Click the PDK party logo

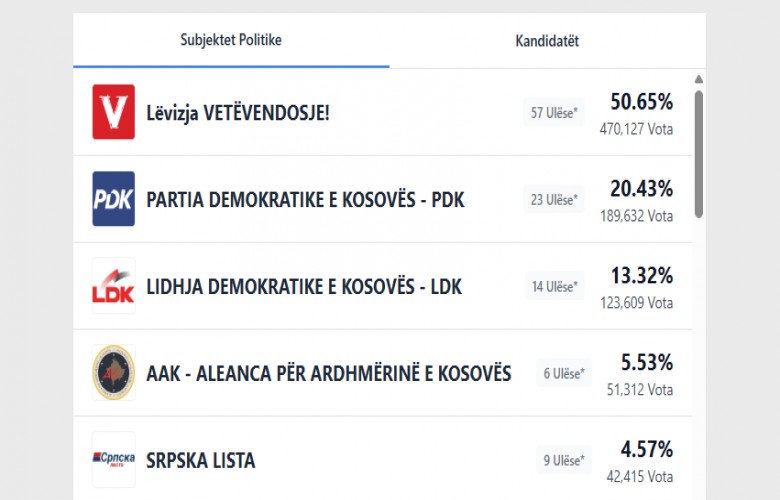(113, 199)
